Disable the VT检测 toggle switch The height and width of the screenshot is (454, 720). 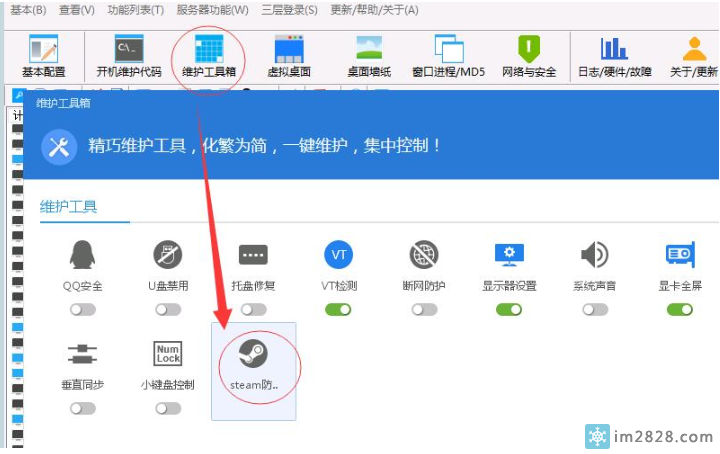click(339, 309)
